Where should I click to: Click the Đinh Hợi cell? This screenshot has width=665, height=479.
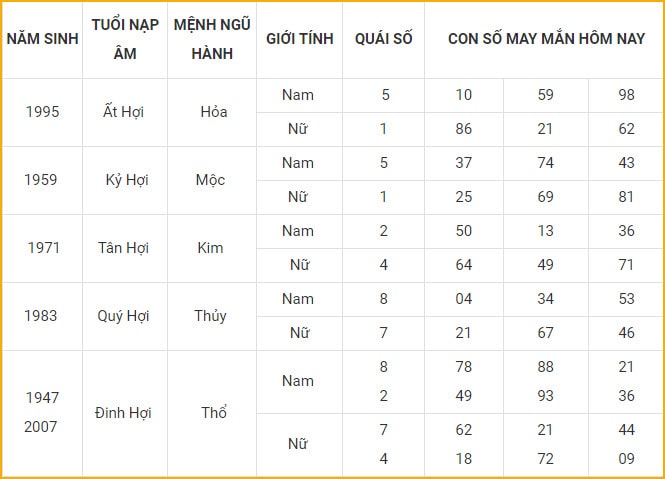click(x=123, y=412)
